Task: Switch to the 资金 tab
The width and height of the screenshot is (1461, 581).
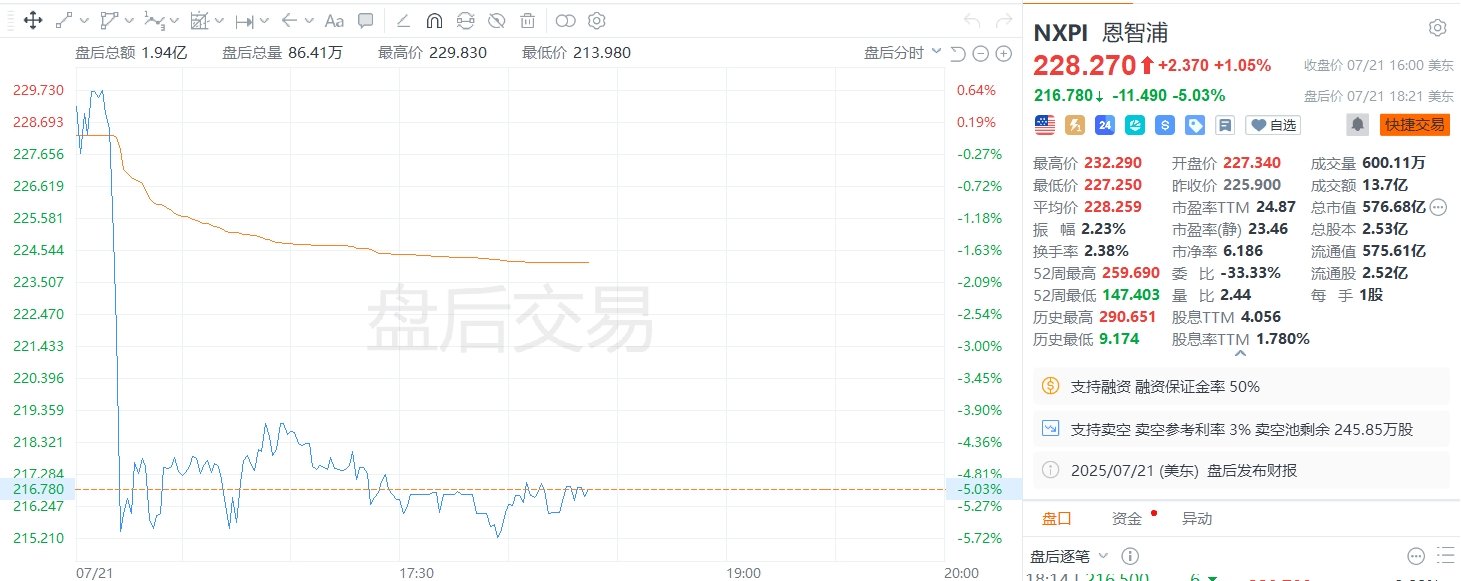Action: click(1127, 518)
